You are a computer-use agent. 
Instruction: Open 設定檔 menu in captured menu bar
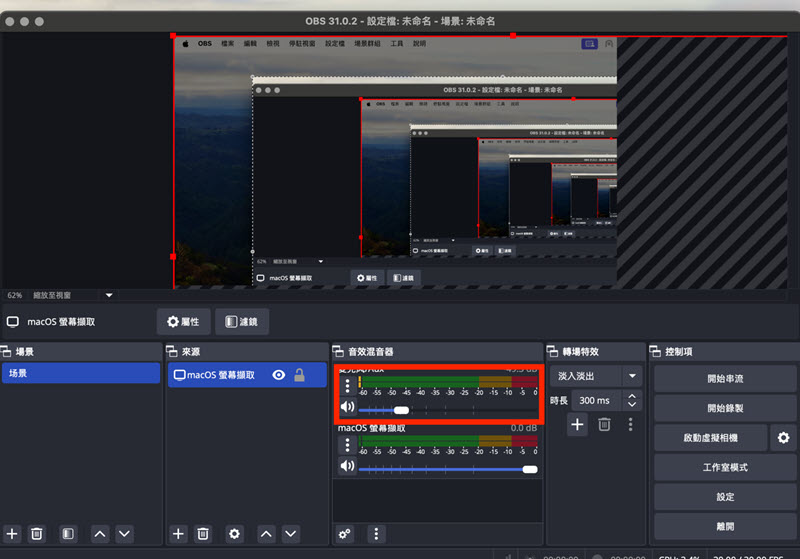[335, 43]
